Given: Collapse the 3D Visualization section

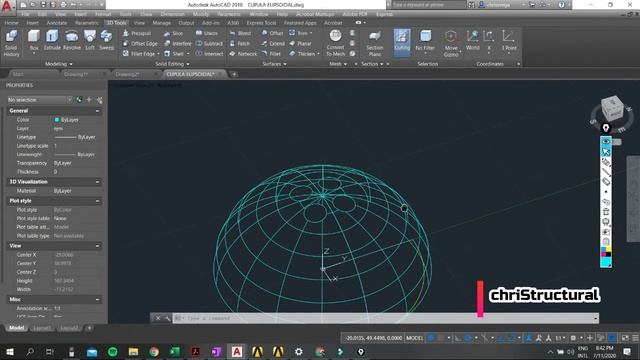Looking at the screenshot, I should [x=97, y=182].
